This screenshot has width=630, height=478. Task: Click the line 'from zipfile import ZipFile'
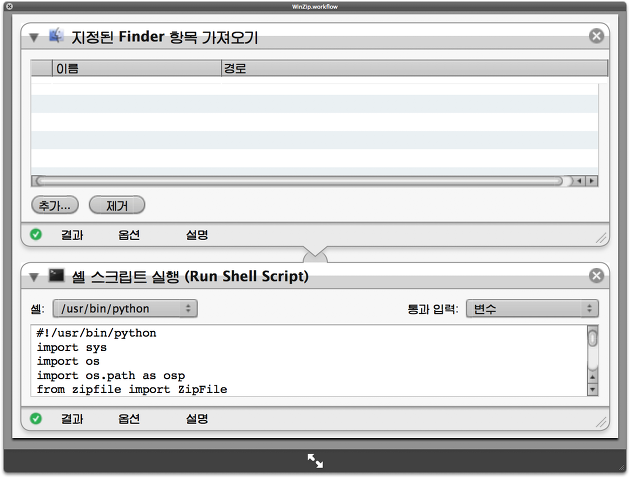[132, 389]
